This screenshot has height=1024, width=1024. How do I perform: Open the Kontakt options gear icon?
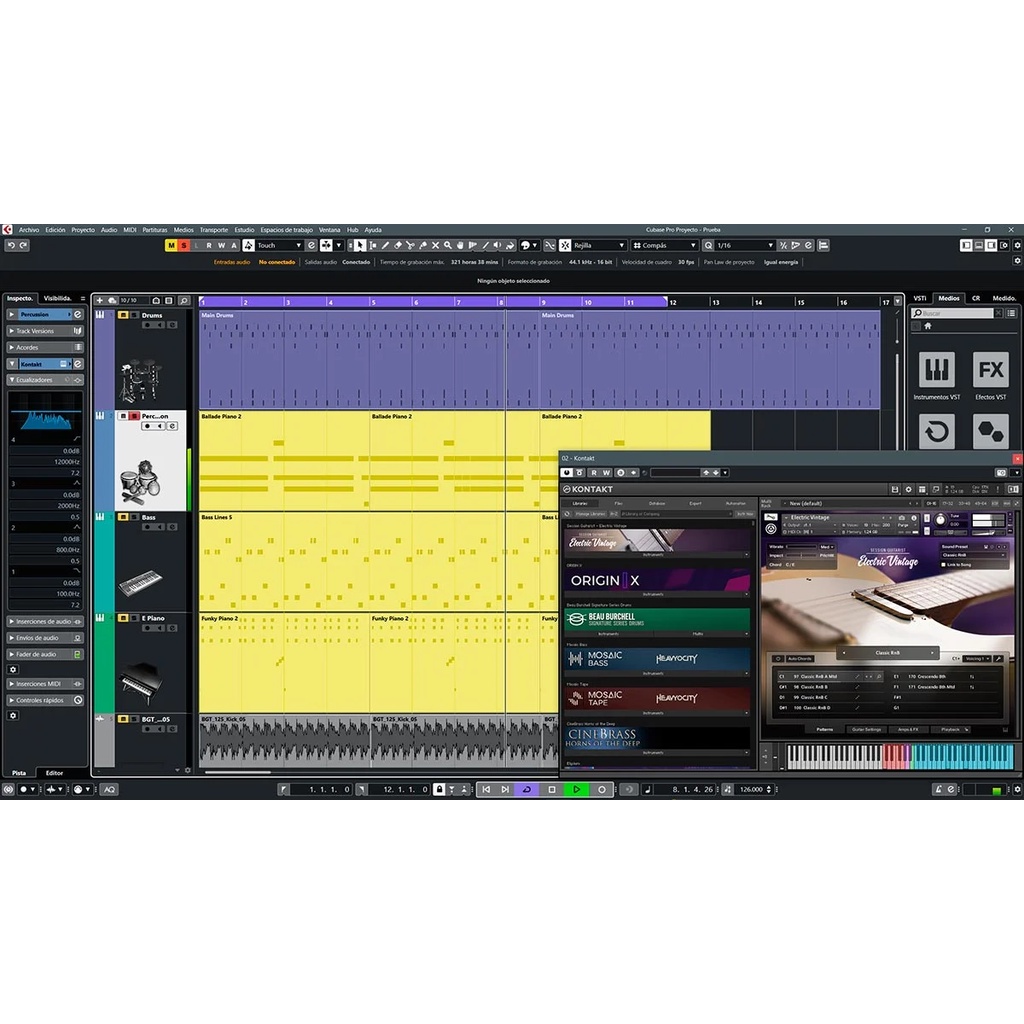(x=908, y=489)
